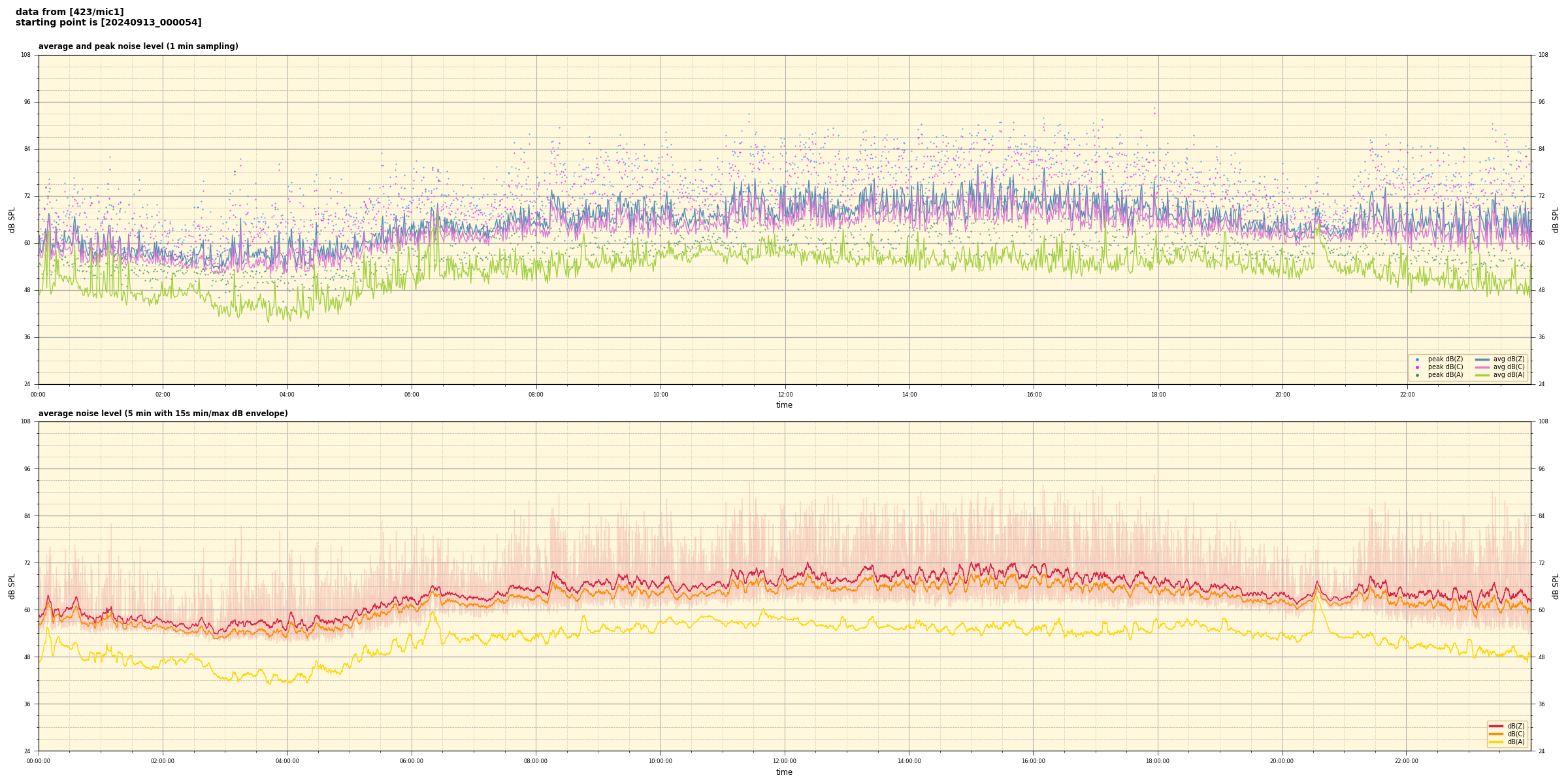1568x784 pixels.
Task: Click the 'time' axis label under the 1 min sampling chart
Action: point(784,405)
